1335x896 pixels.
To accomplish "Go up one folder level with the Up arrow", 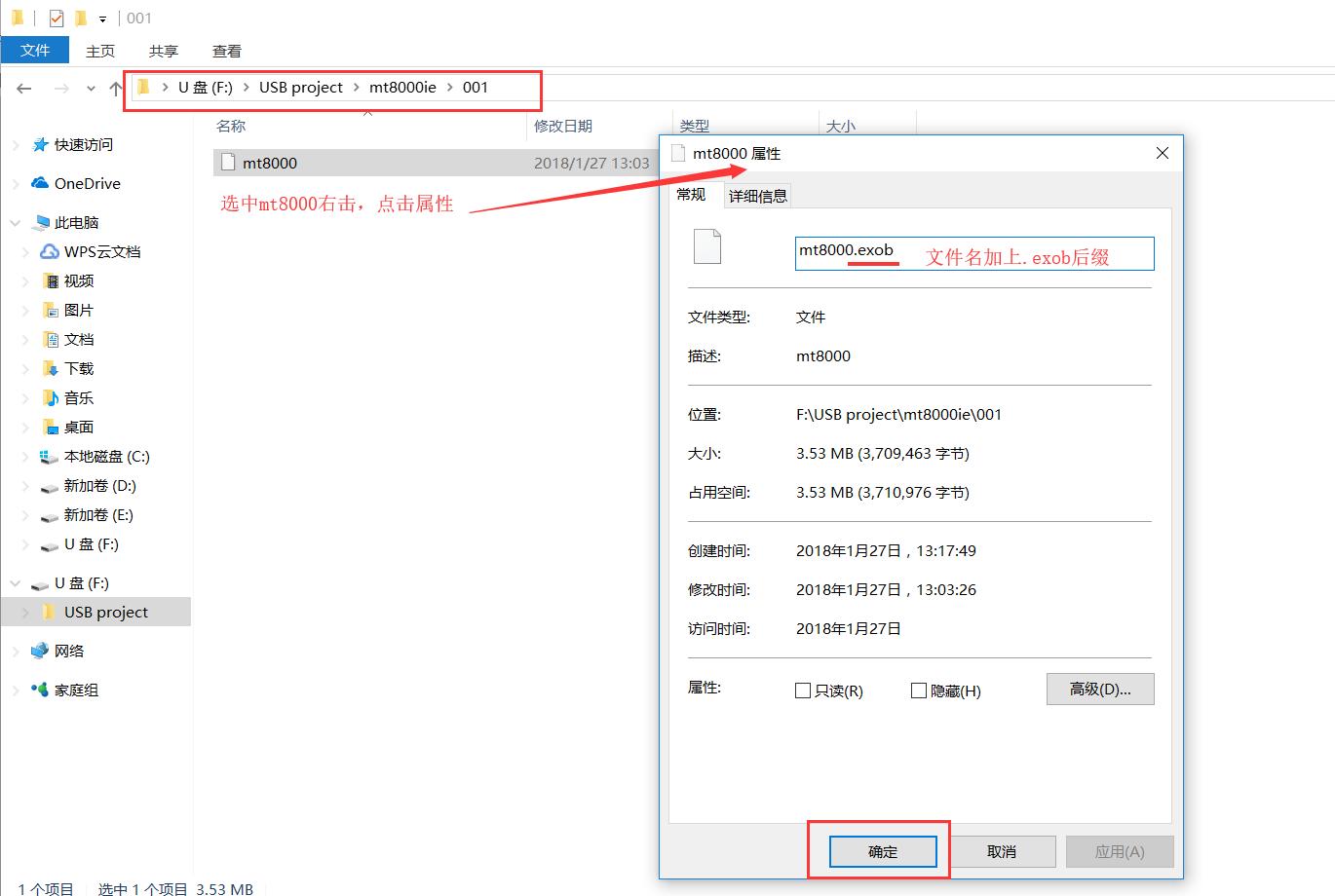I will tap(116, 89).
